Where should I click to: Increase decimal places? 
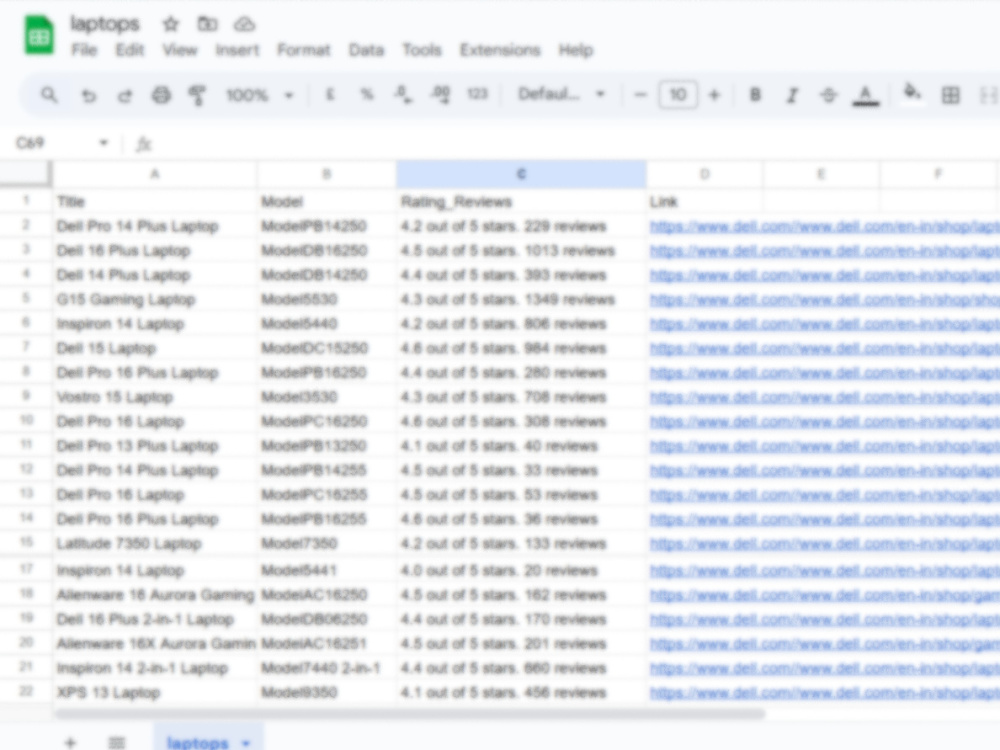440,94
